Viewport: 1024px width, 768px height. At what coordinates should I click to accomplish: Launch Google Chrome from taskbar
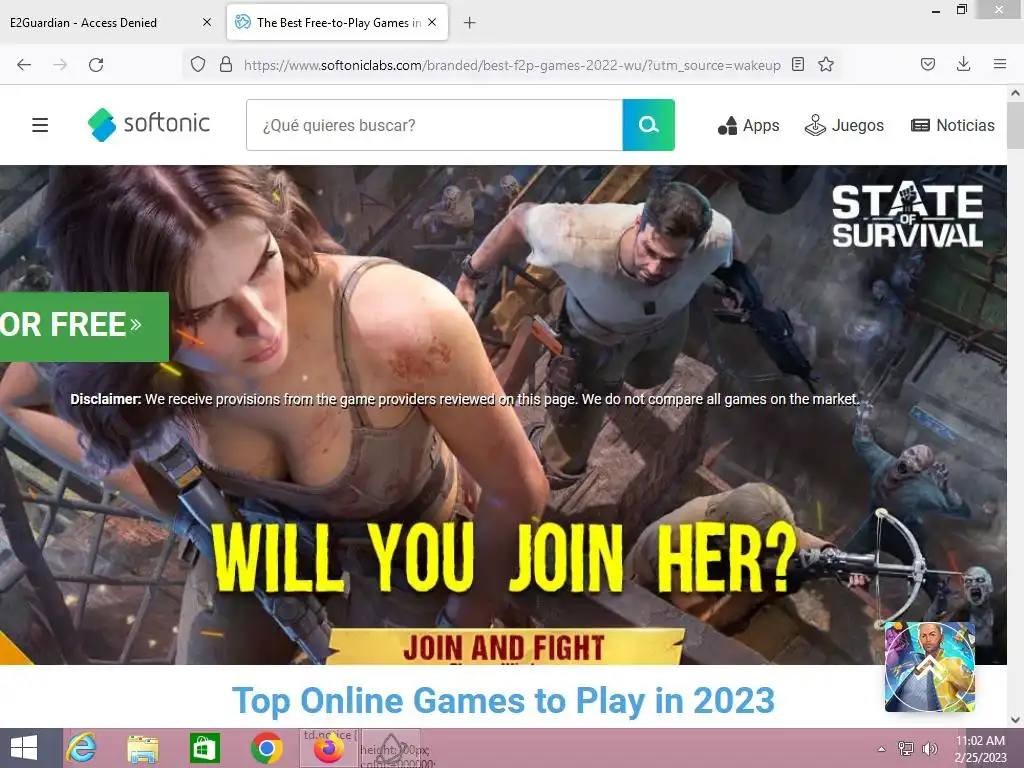point(266,748)
